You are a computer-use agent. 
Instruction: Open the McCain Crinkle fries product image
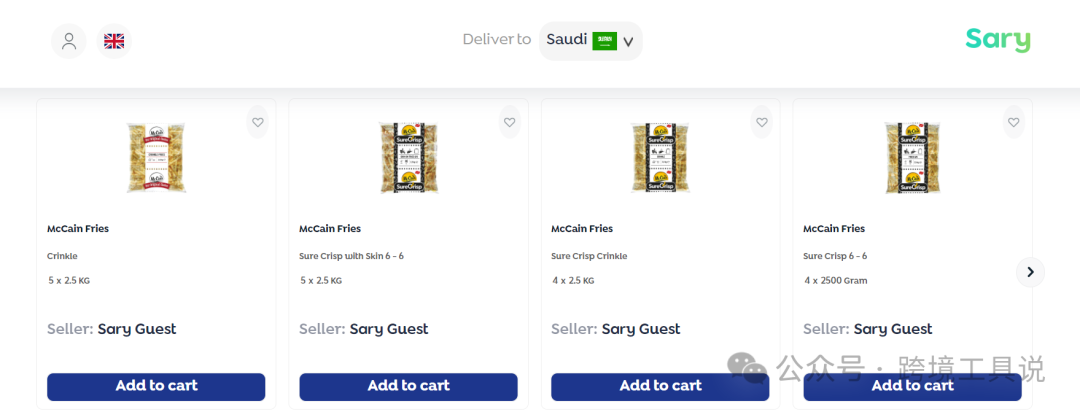point(156,157)
